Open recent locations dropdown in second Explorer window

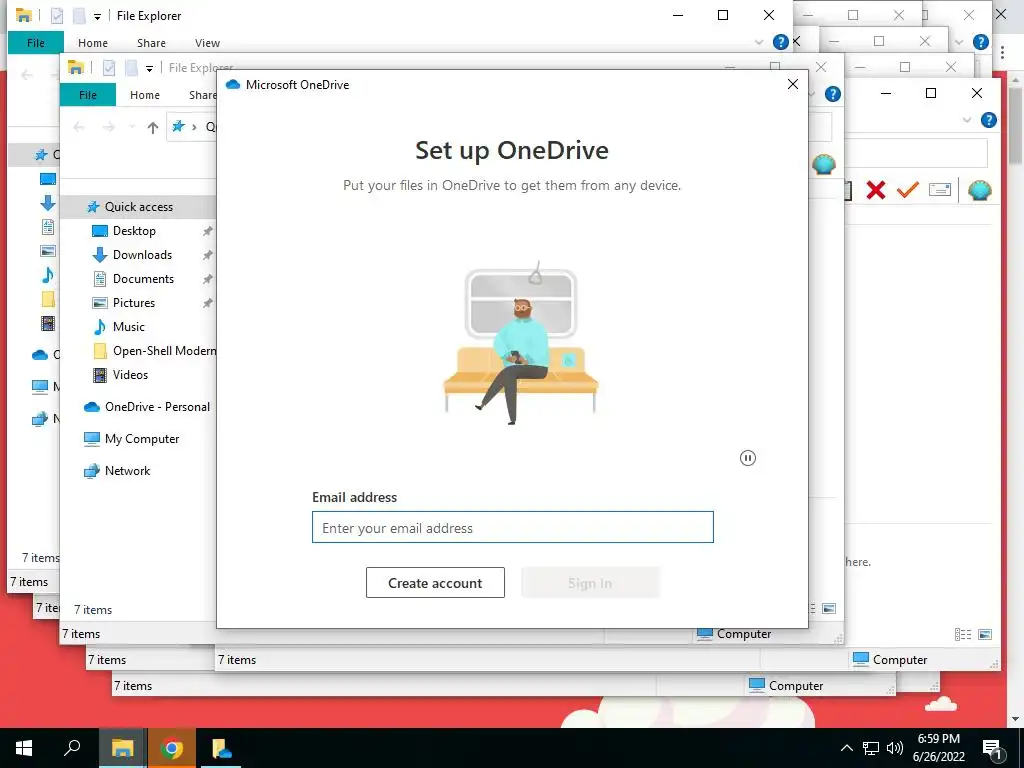pos(131,127)
